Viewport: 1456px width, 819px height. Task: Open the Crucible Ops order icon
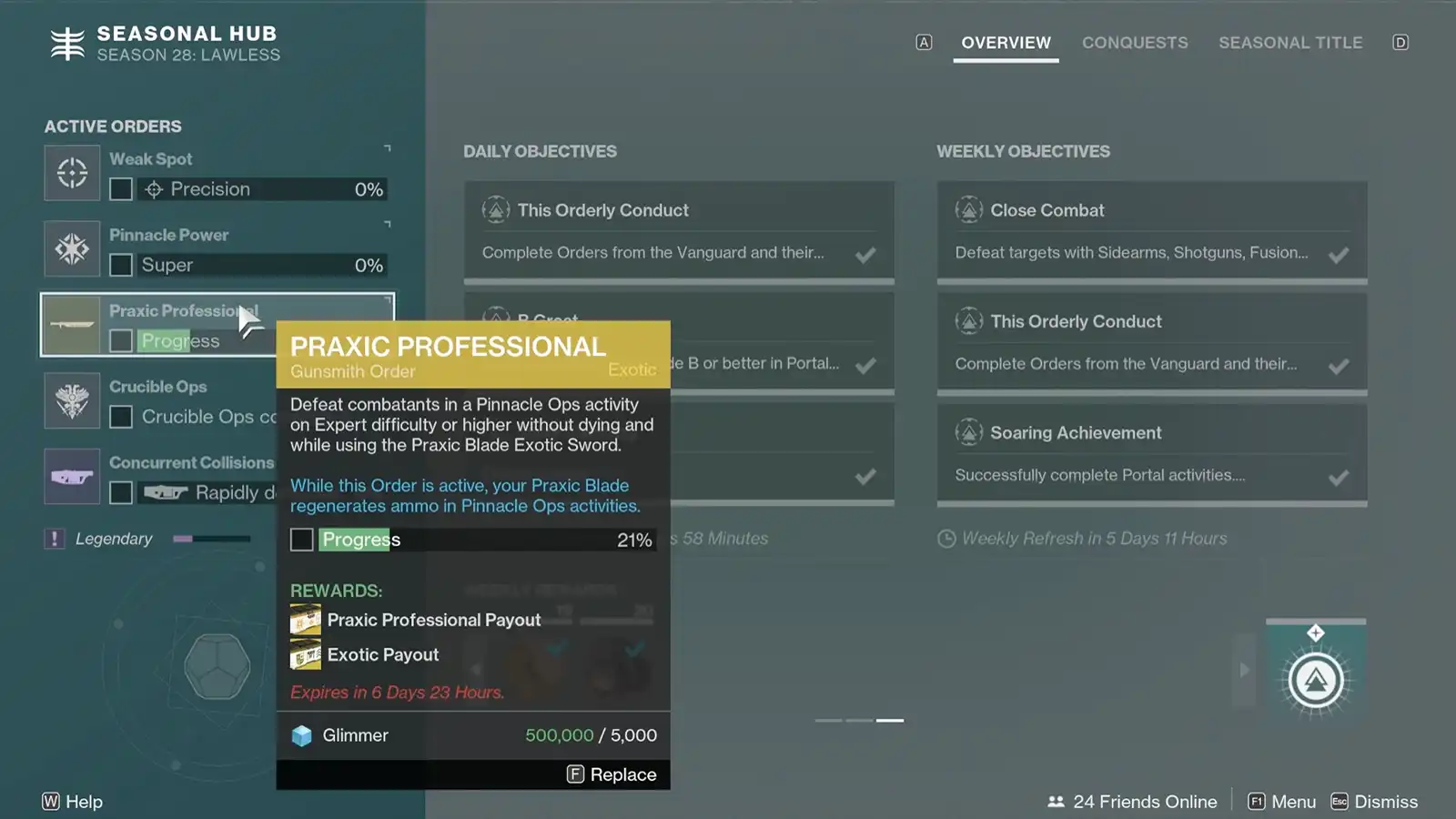tap(72, 400)
